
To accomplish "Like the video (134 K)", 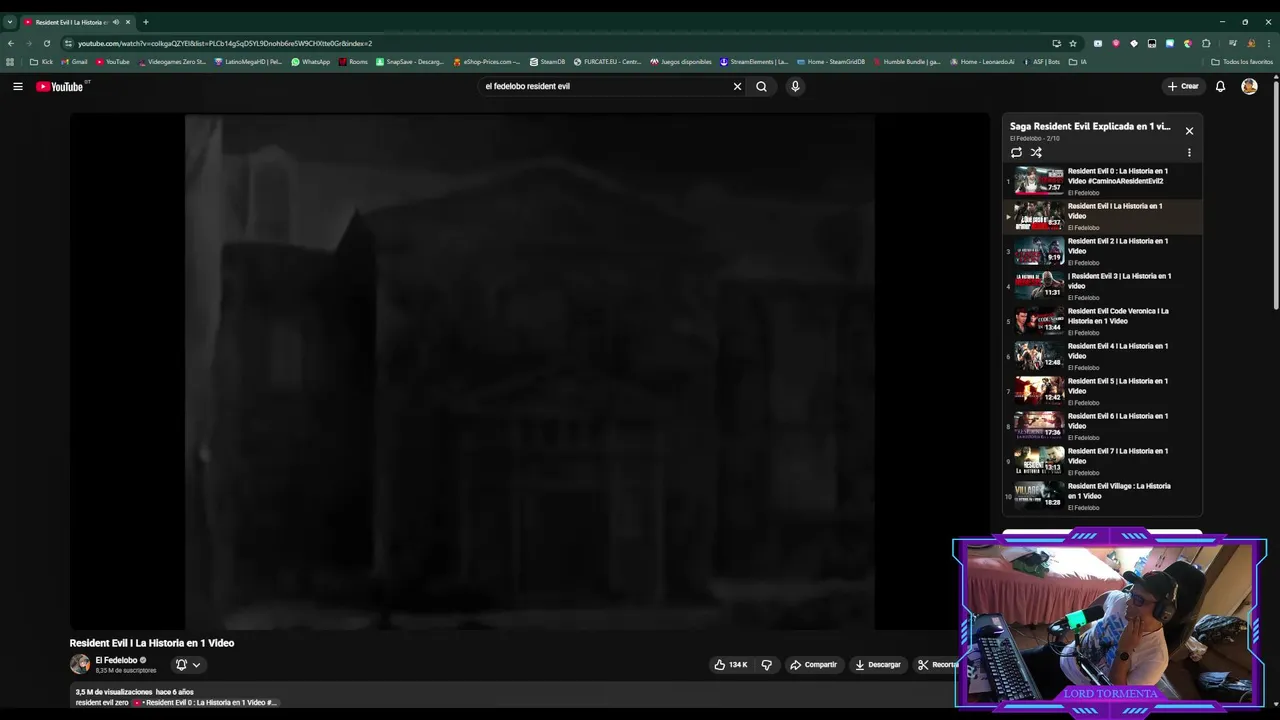I will [731, 664].
